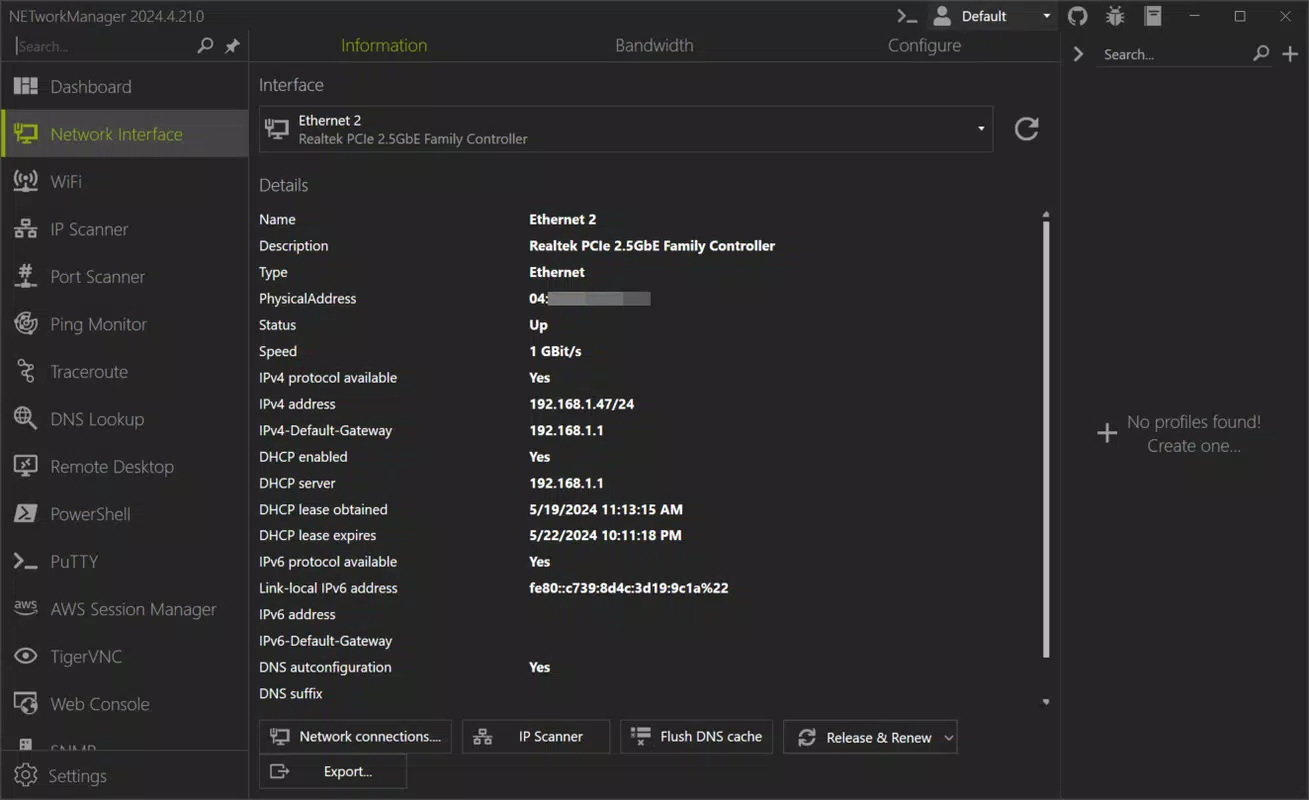This screenshot has width=1309, height=800.
Task: Open the Web Console icon
Action: (25, 704)
